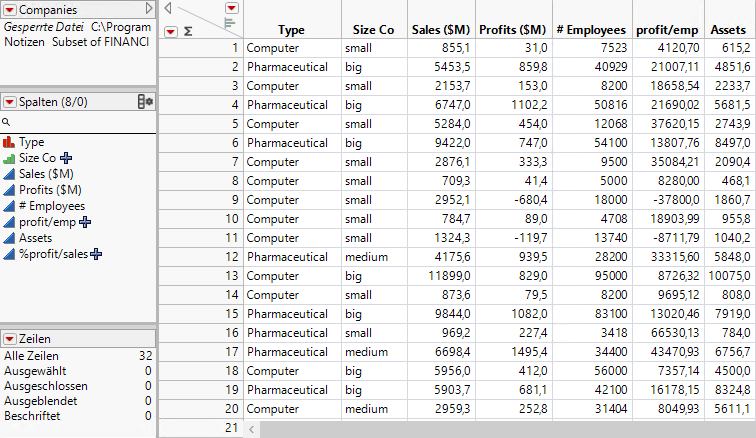
Task: Click the continuous icon beside # Employees
Action: [9, 206]
